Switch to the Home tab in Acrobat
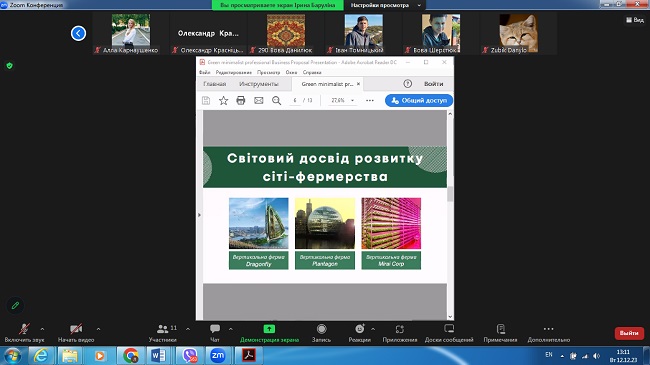This screenshot has height=365, width=650. [215, 84]
